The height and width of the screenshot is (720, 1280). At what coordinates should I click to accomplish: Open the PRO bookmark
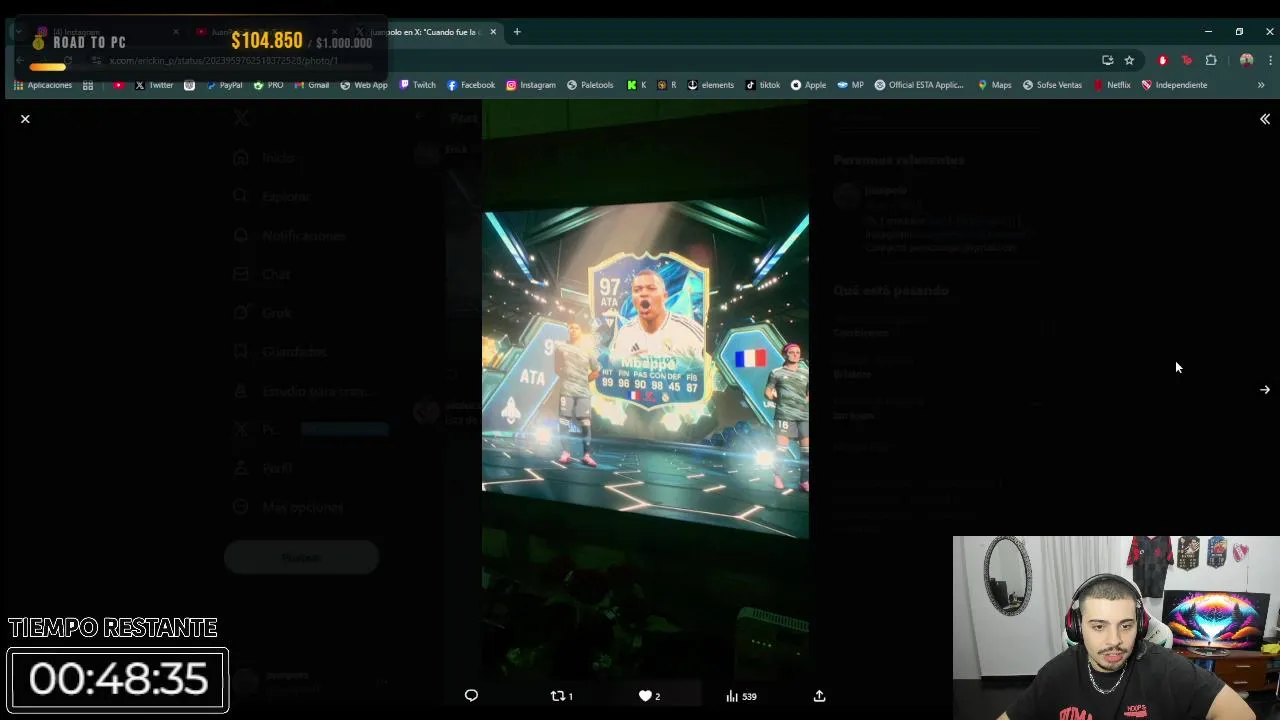click(268, 85)
